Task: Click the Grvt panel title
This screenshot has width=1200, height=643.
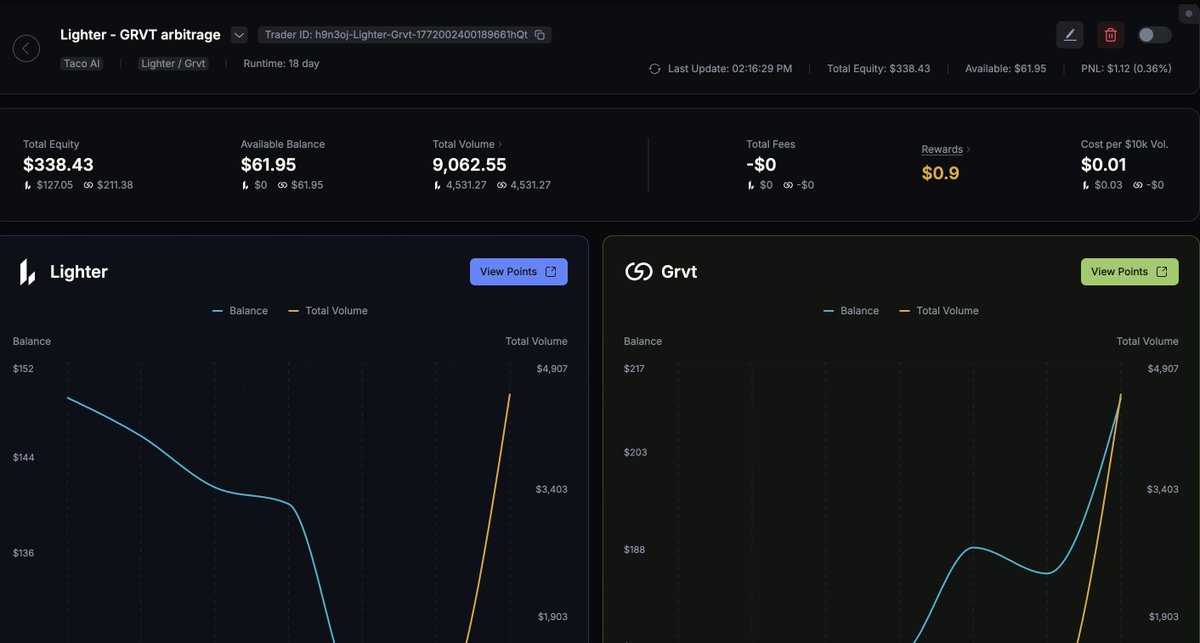Action: 679,272
